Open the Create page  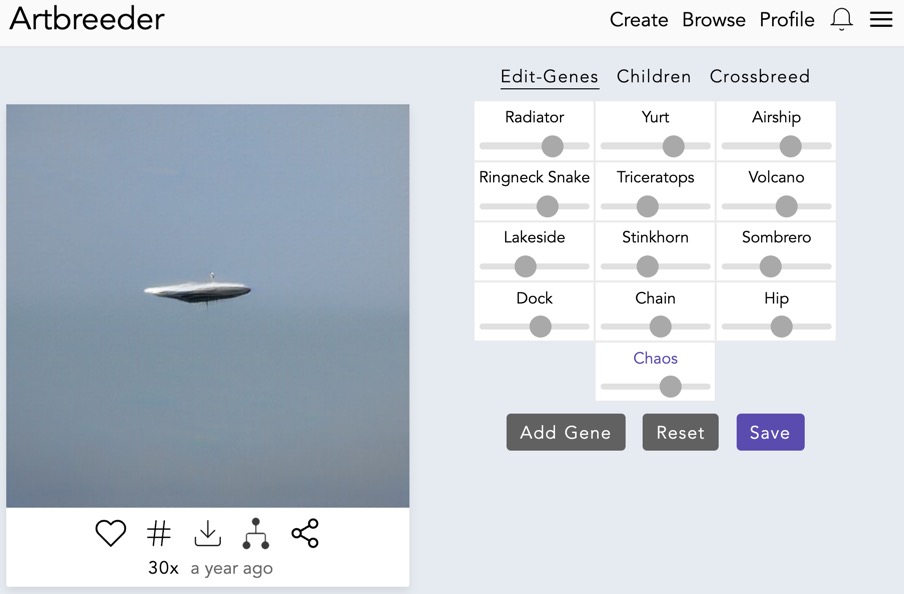[x=639, y=20]
